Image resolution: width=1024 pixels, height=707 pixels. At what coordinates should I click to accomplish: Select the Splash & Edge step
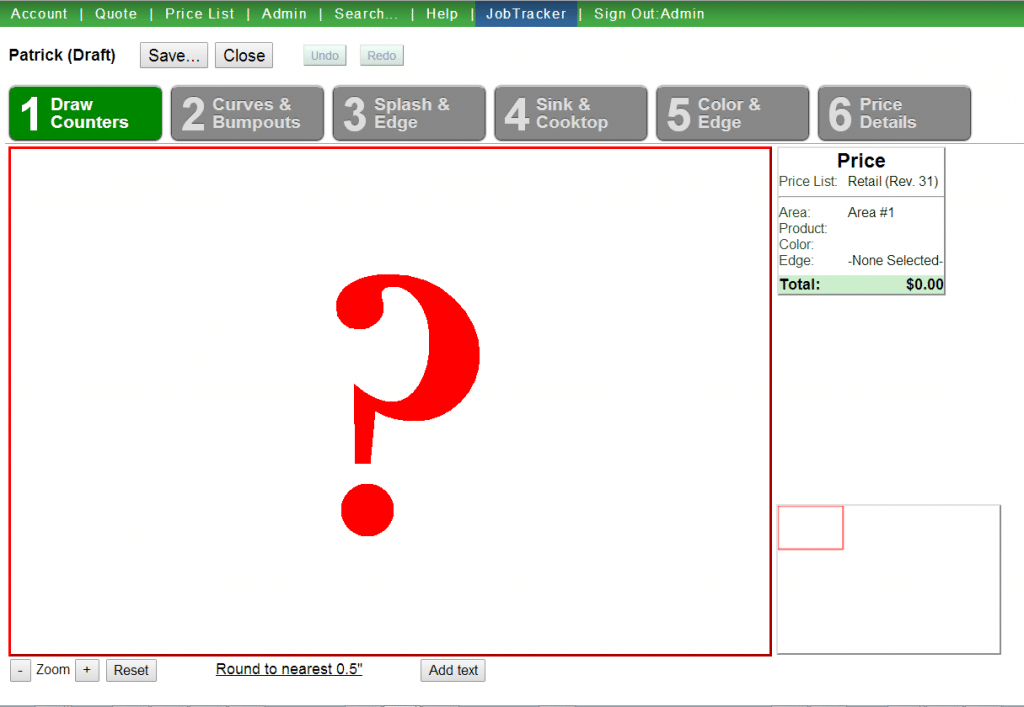click(409, 113)
